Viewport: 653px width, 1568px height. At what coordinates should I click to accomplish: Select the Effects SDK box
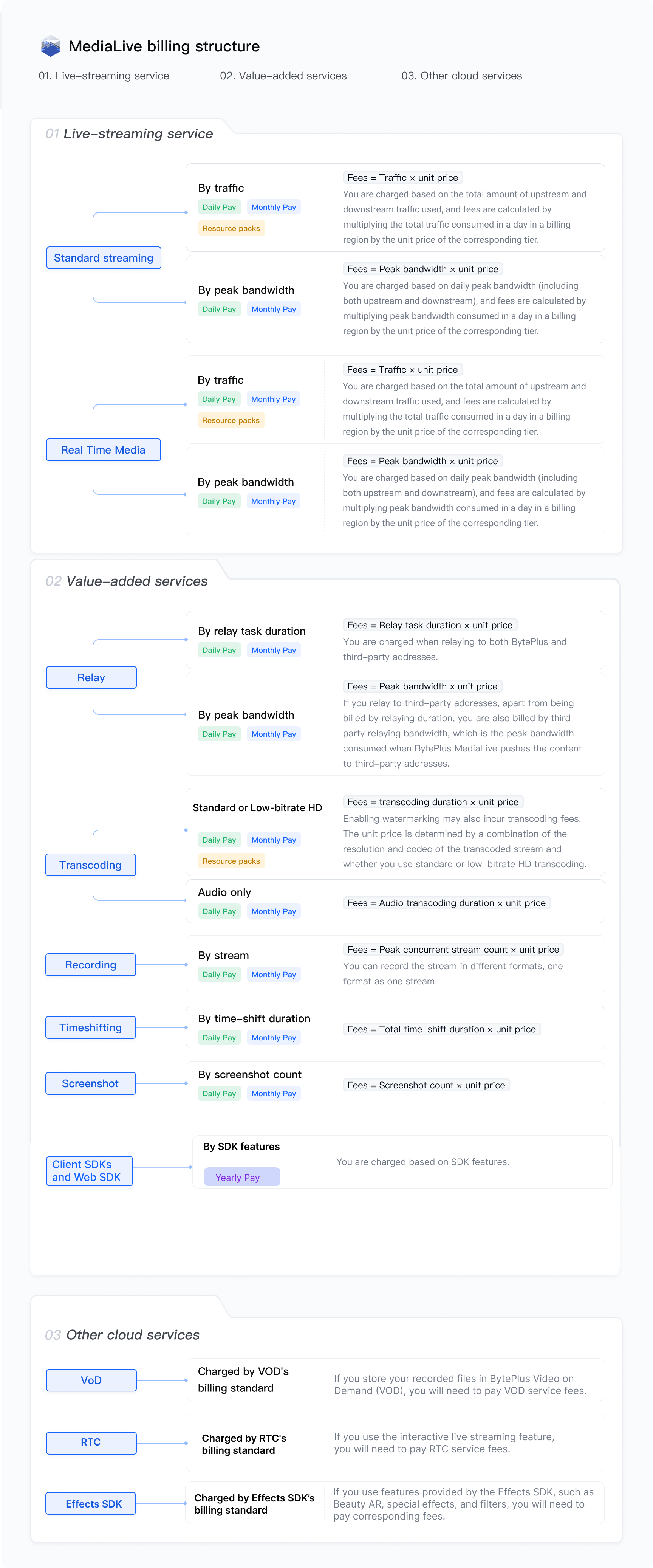pyautogui.click(x=91, y=1503)
